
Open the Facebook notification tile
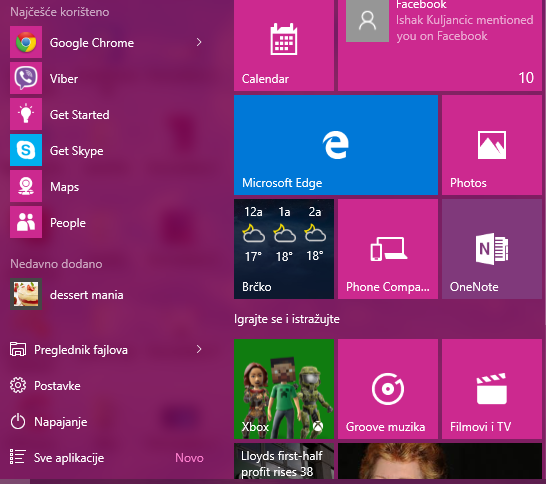[440, 45]
